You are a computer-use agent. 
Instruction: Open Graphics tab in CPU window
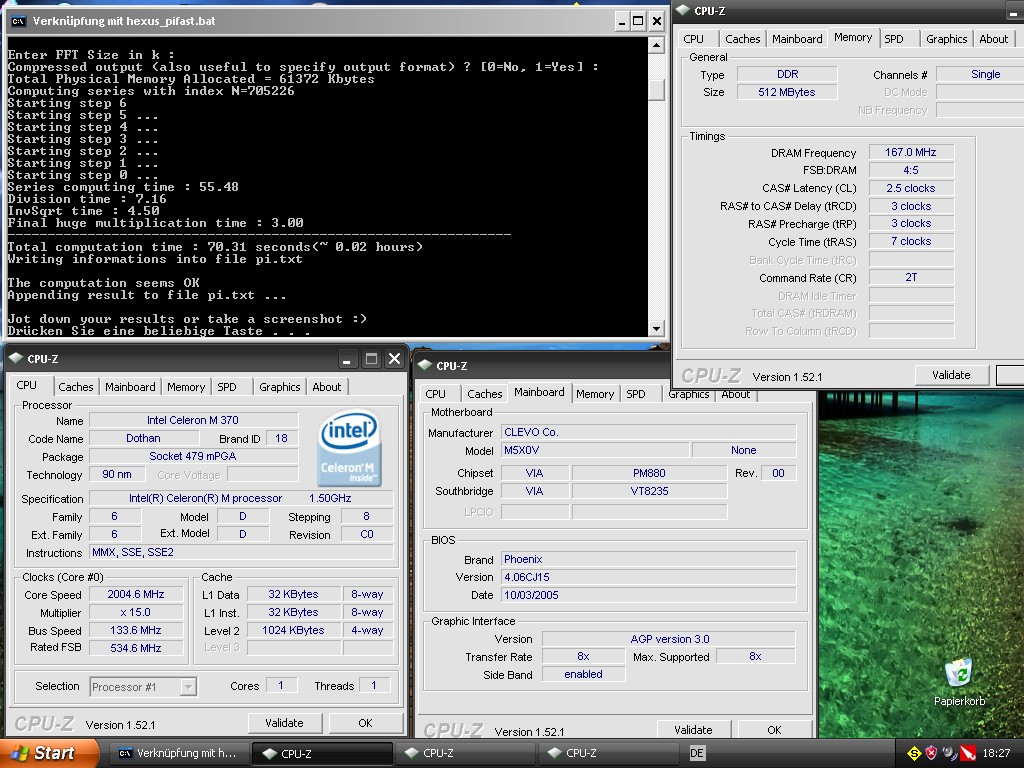(280, 387)
